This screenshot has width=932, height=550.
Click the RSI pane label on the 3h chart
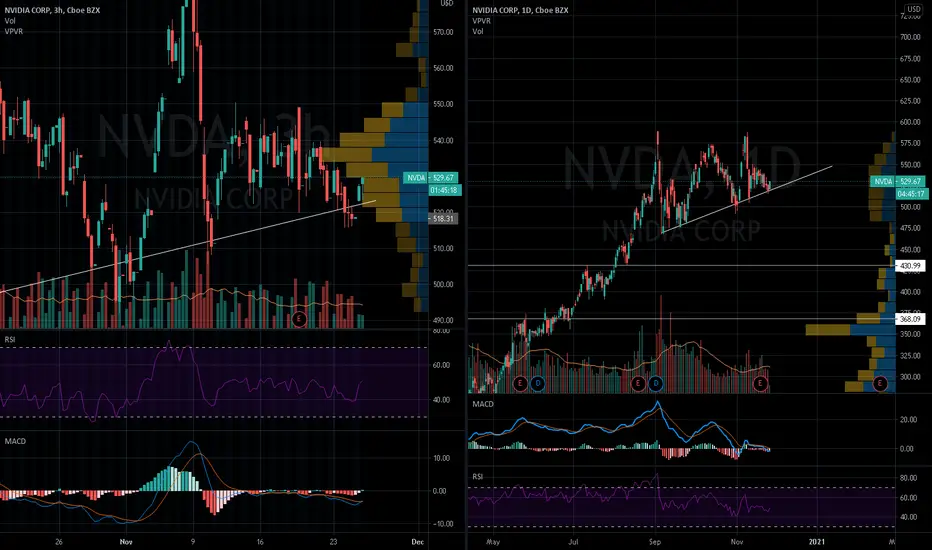pyautogui.click(x=10, y=340)
